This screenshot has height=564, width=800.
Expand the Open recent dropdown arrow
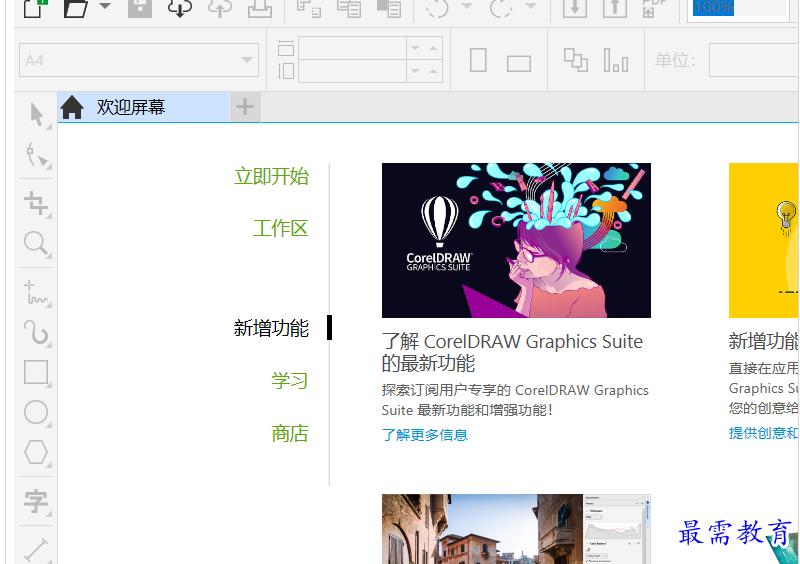[x=105, y=6]
